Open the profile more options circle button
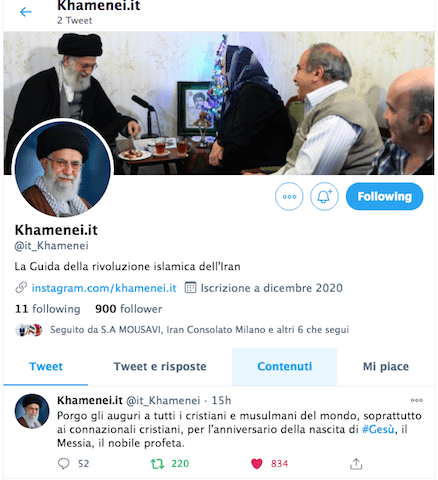438x480 pixels. coord(289,196)
